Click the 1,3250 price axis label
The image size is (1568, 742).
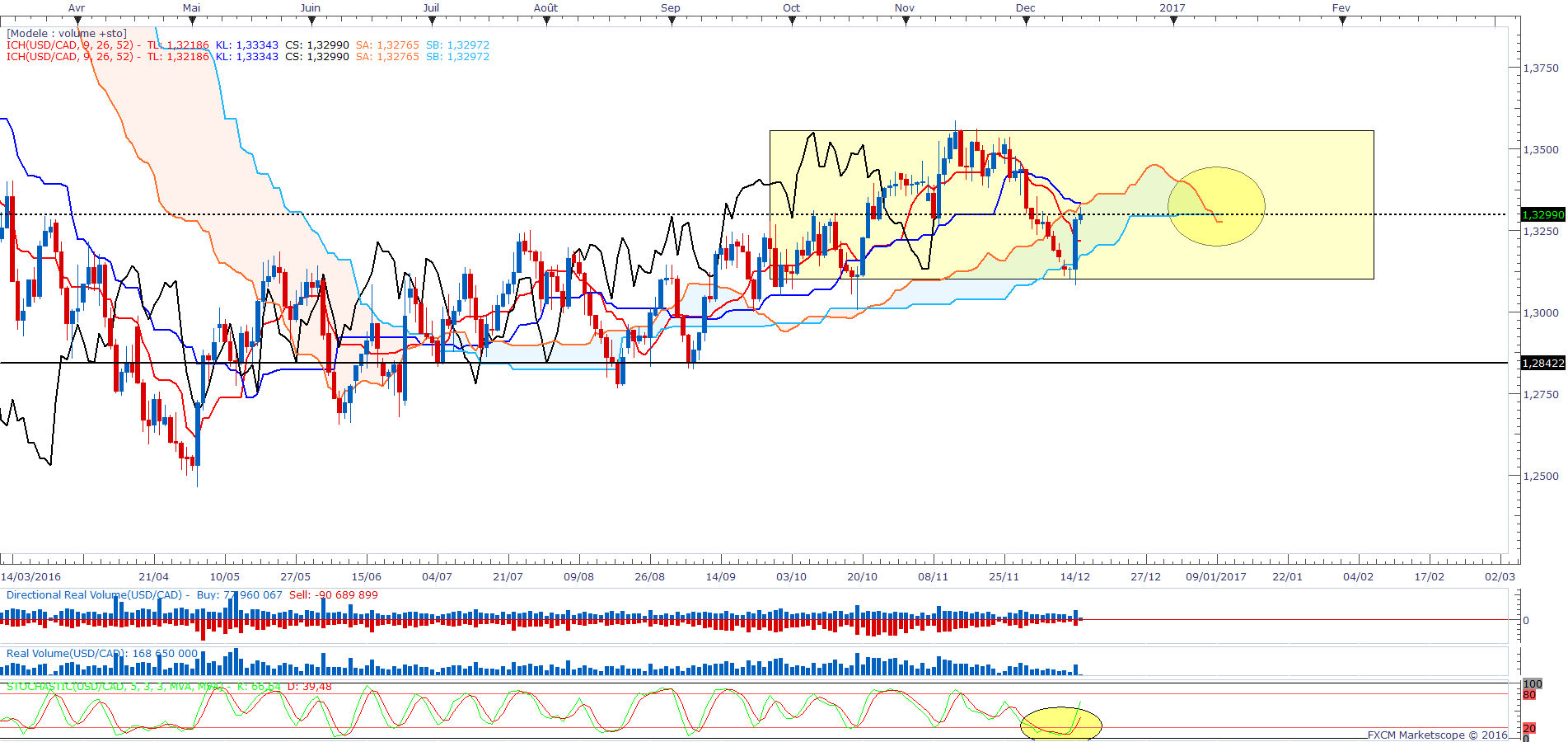(1541, 232)
